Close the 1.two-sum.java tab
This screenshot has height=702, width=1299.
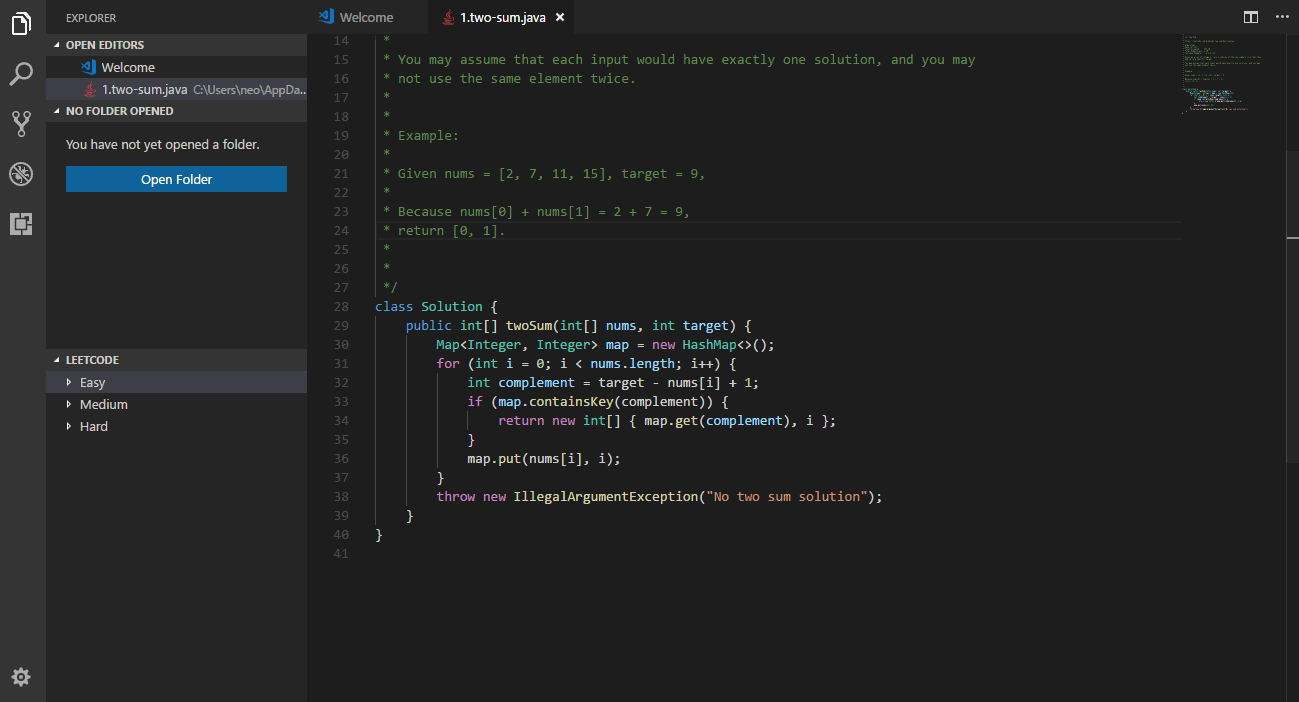(560, 17)
